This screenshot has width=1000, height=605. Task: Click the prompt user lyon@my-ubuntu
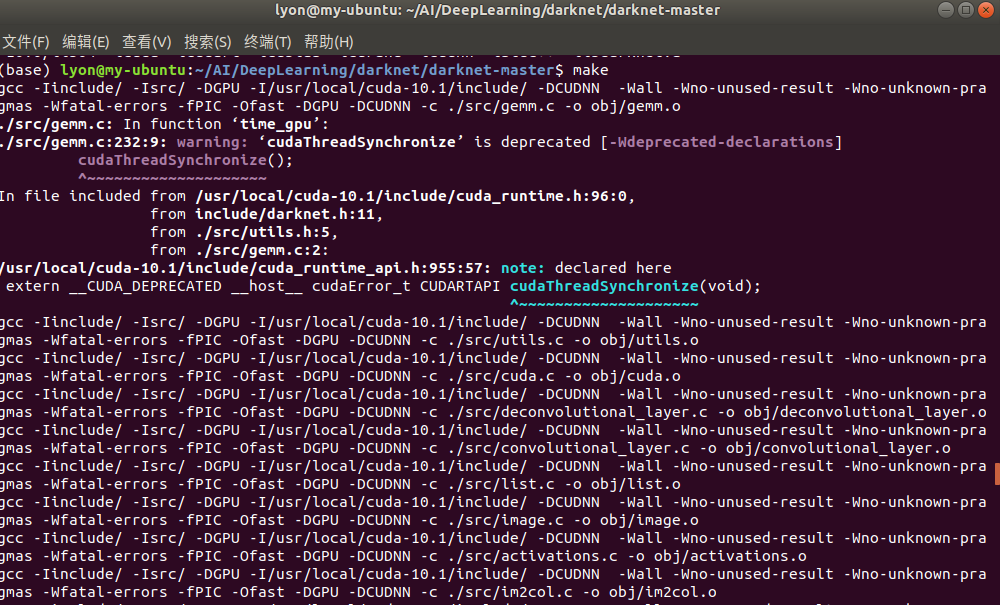123,70
